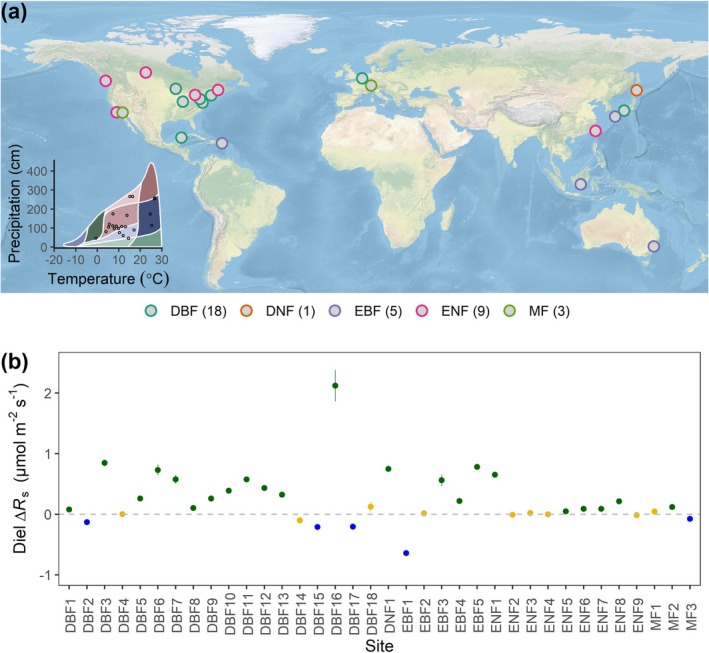Click the MF (3) legend circle

tap(510, 311)
